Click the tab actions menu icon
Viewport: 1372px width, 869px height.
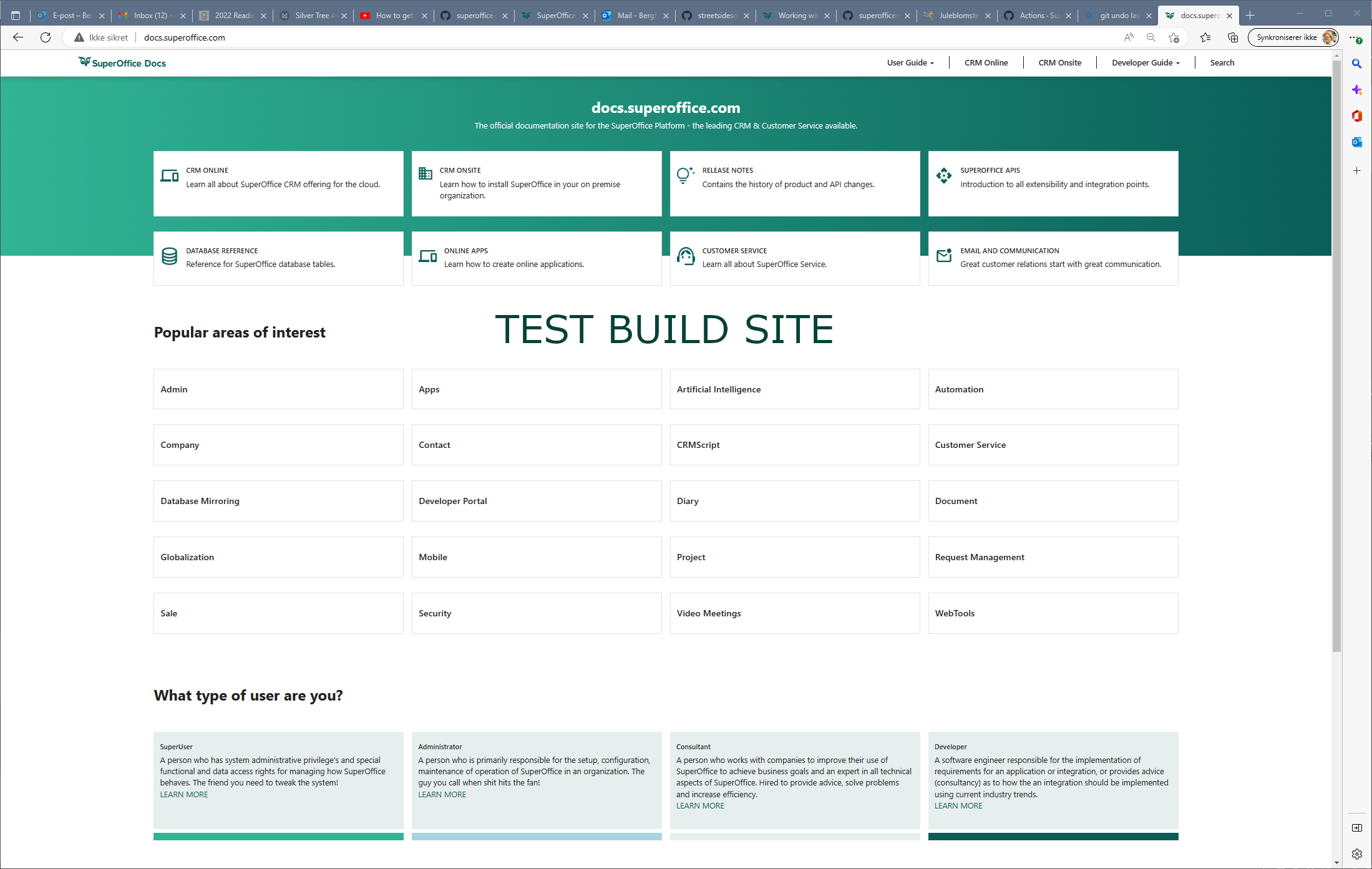(x=16, y=16)
